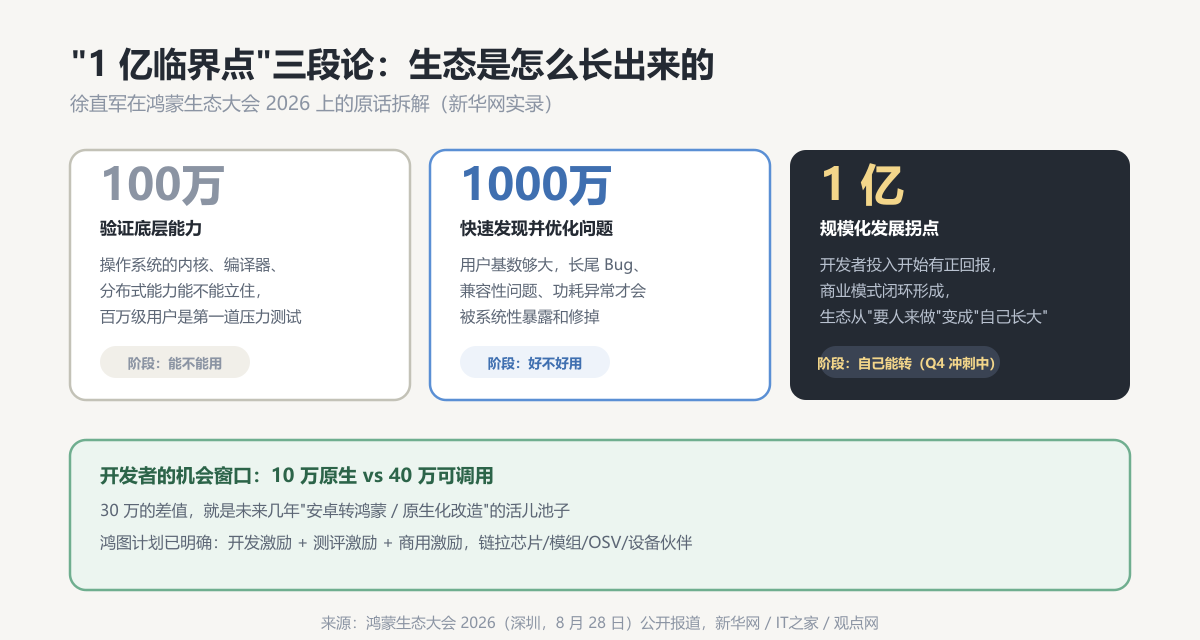The height and width of the screenshot is (640, 1200).
Task: Click the line about 生态从"要人来做"变成"自己长大"
Action: [x=933, y=317]
